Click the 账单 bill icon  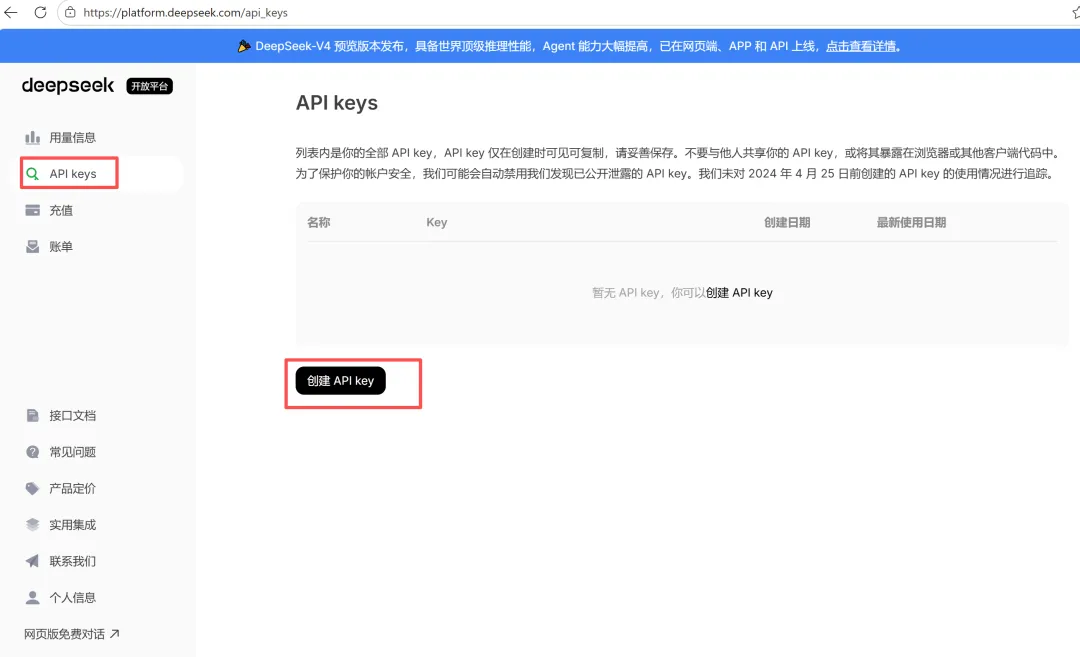32,247
